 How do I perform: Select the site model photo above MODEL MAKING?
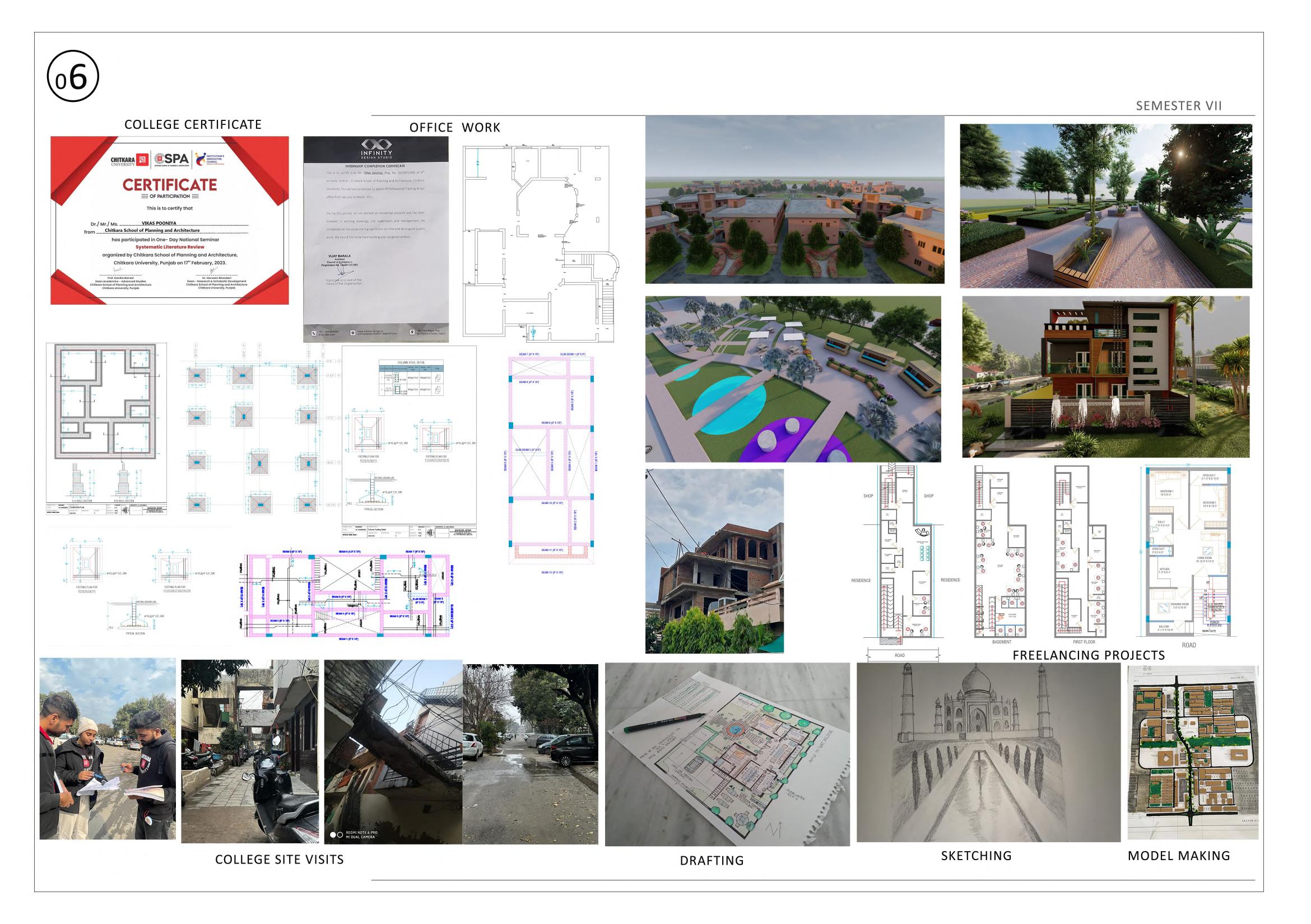click(x=1192, y=752)
